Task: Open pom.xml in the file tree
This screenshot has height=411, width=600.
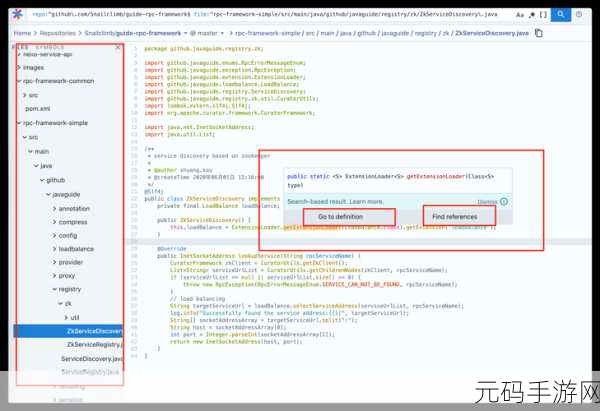Action: 38,109
